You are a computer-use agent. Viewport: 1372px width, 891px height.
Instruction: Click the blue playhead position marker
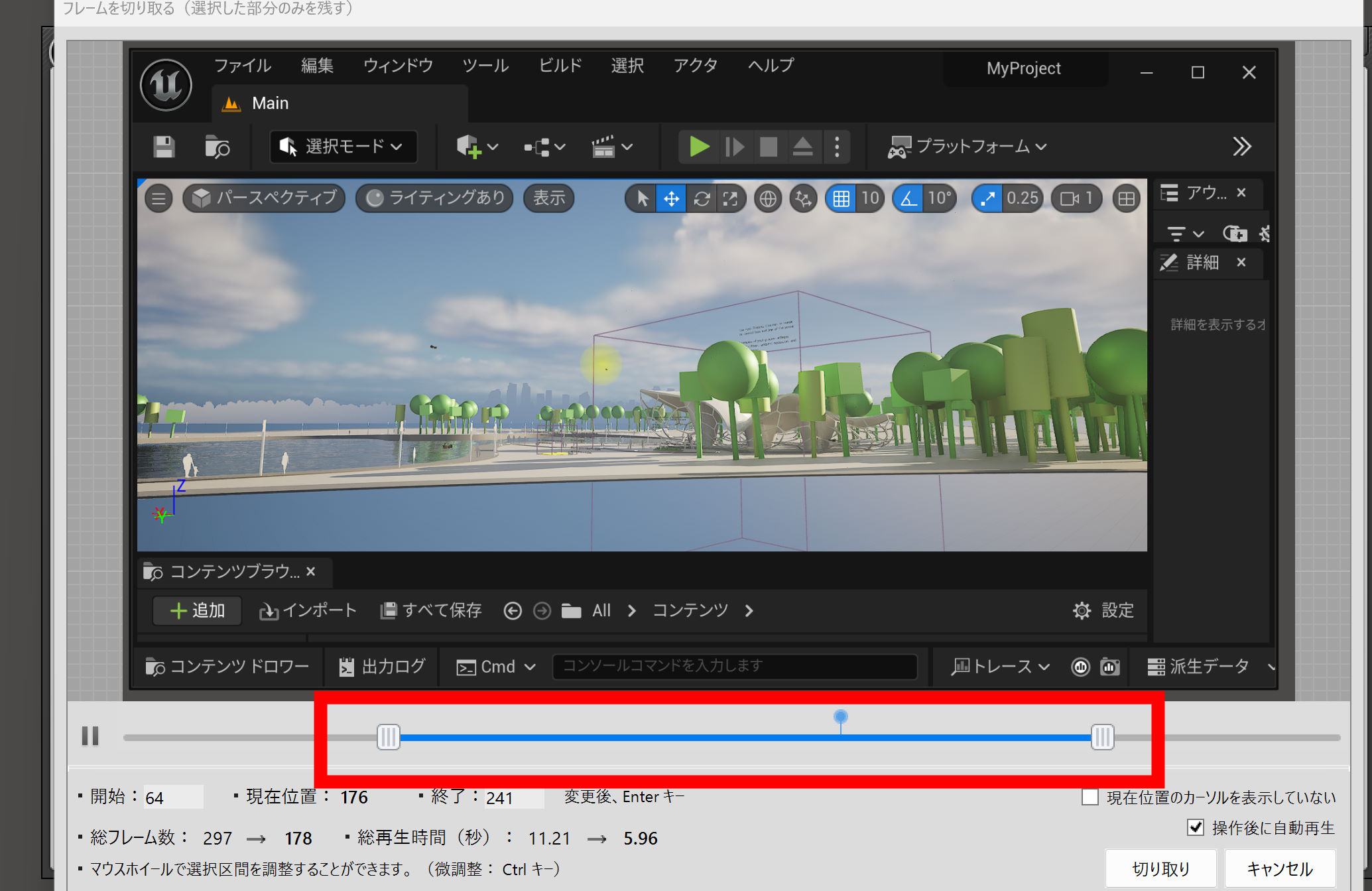click(840, 717)
